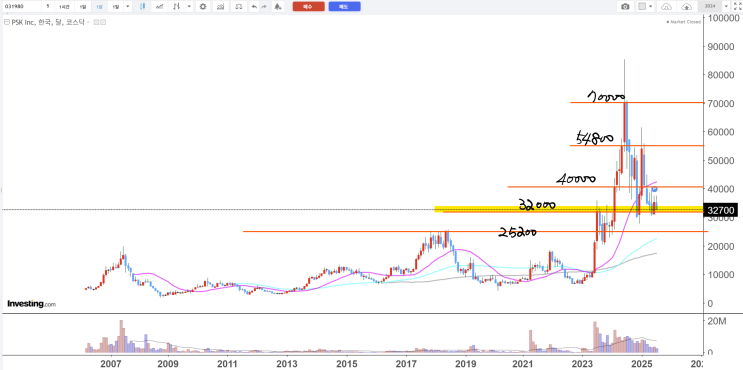Click the 20000 price axis label
Viewport: 743px width, 370px height.
tap(721, 246)
